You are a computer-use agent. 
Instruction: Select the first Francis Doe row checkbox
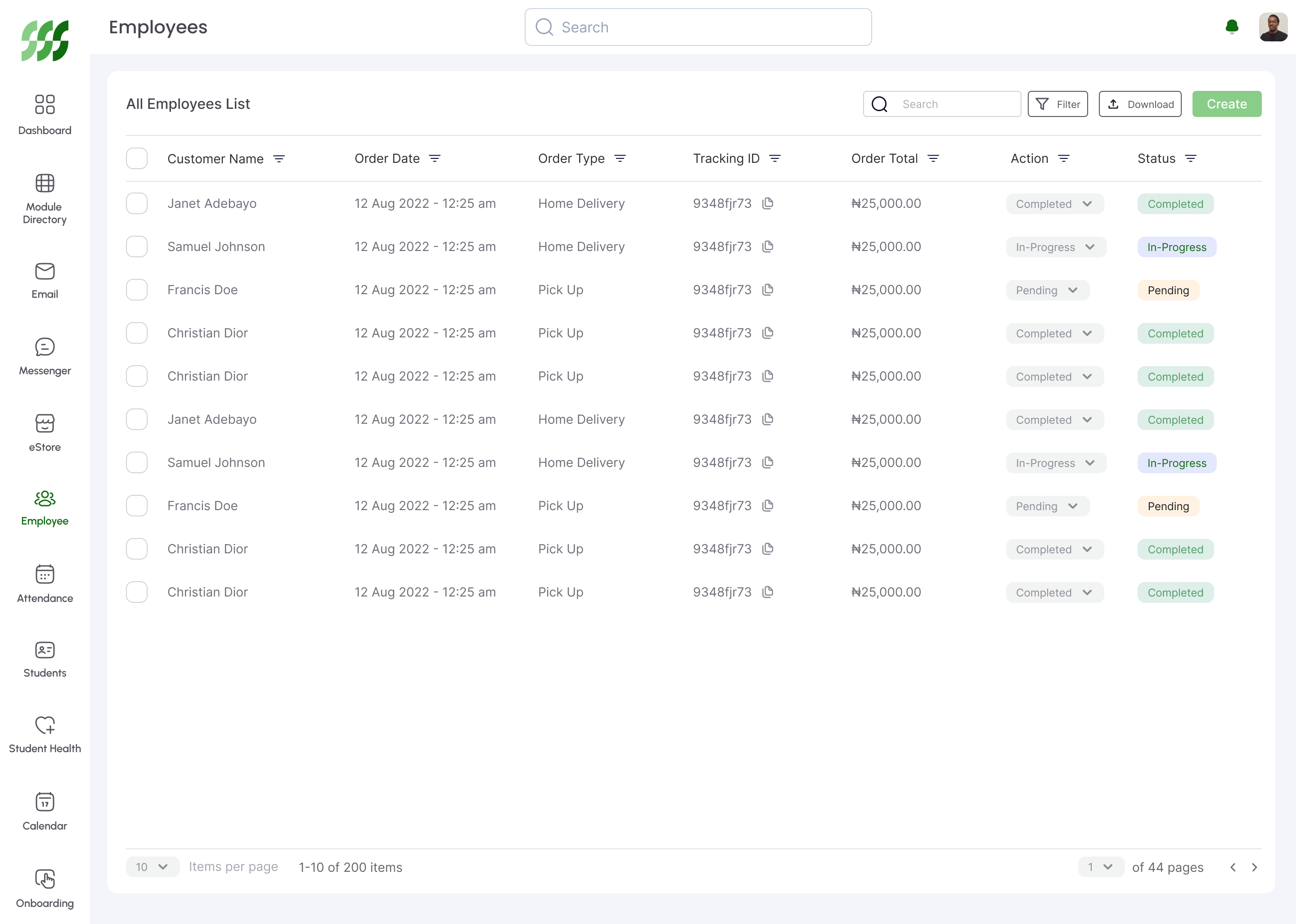point(137,290)
